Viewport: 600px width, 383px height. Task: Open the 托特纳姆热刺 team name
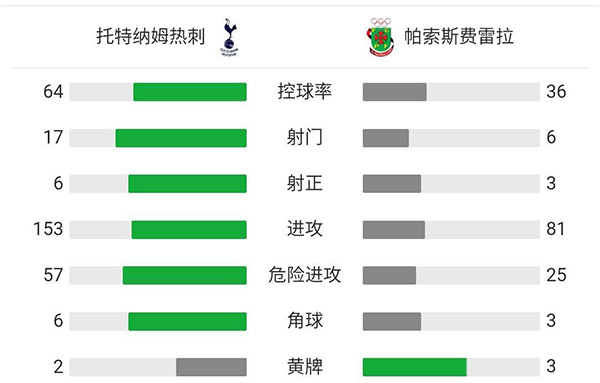click(x=151, y=36)
